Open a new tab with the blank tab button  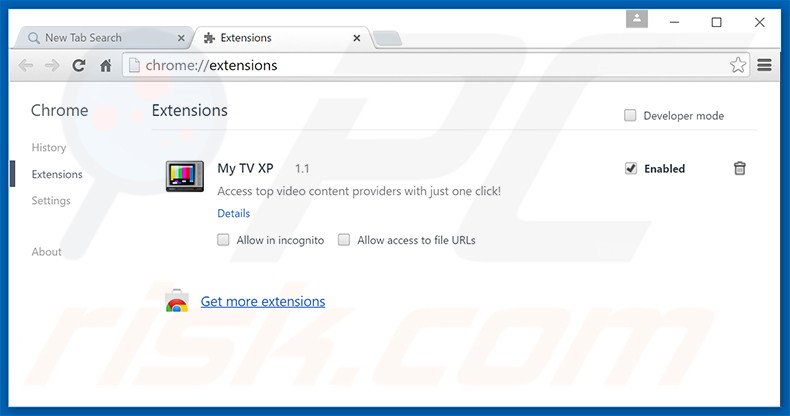pyautogui.click(x=388, y=38)
